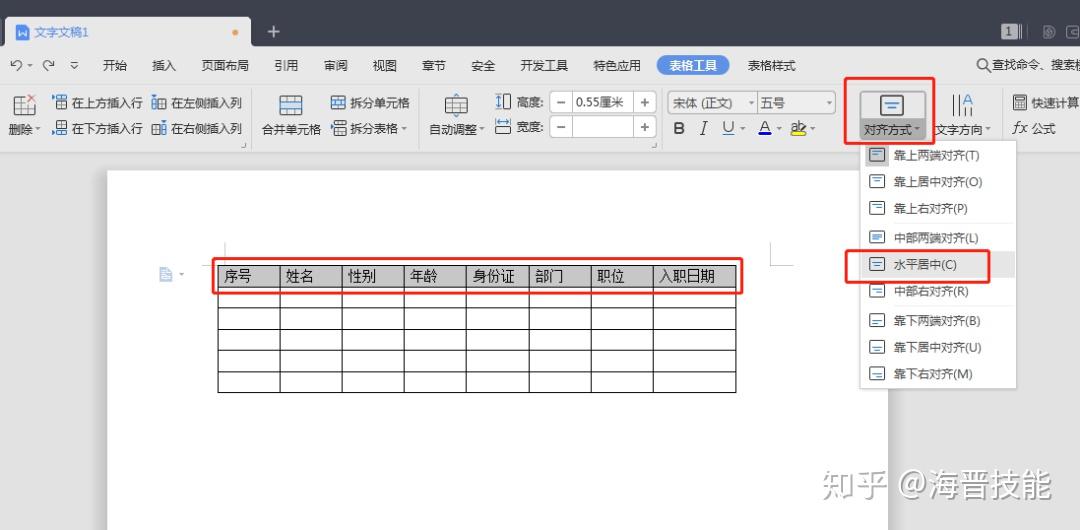
Task: Click the Merge Cells (合并单元格) icon
Action: click(x=291, y=105)
